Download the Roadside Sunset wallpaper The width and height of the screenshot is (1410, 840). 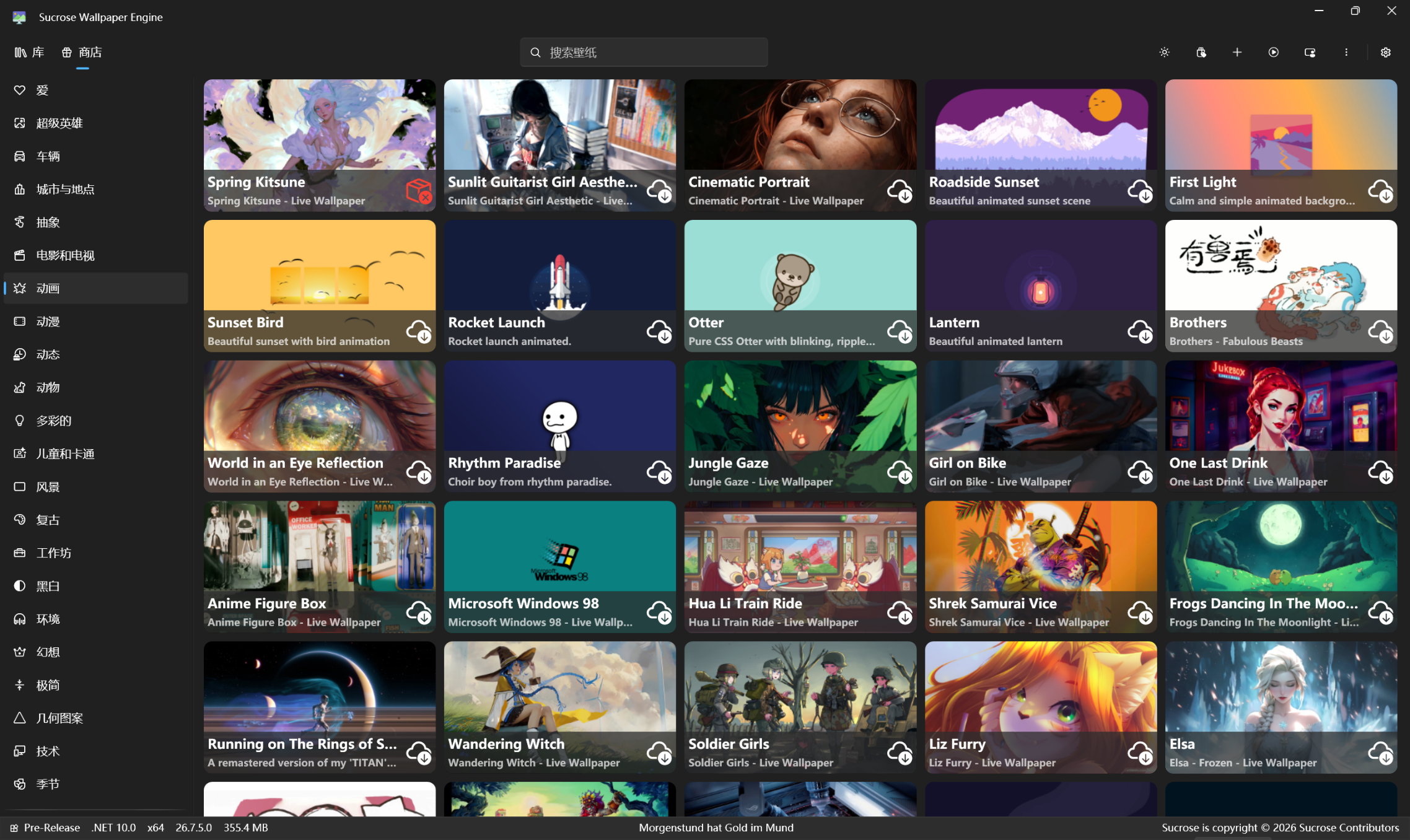[1140, 191]
